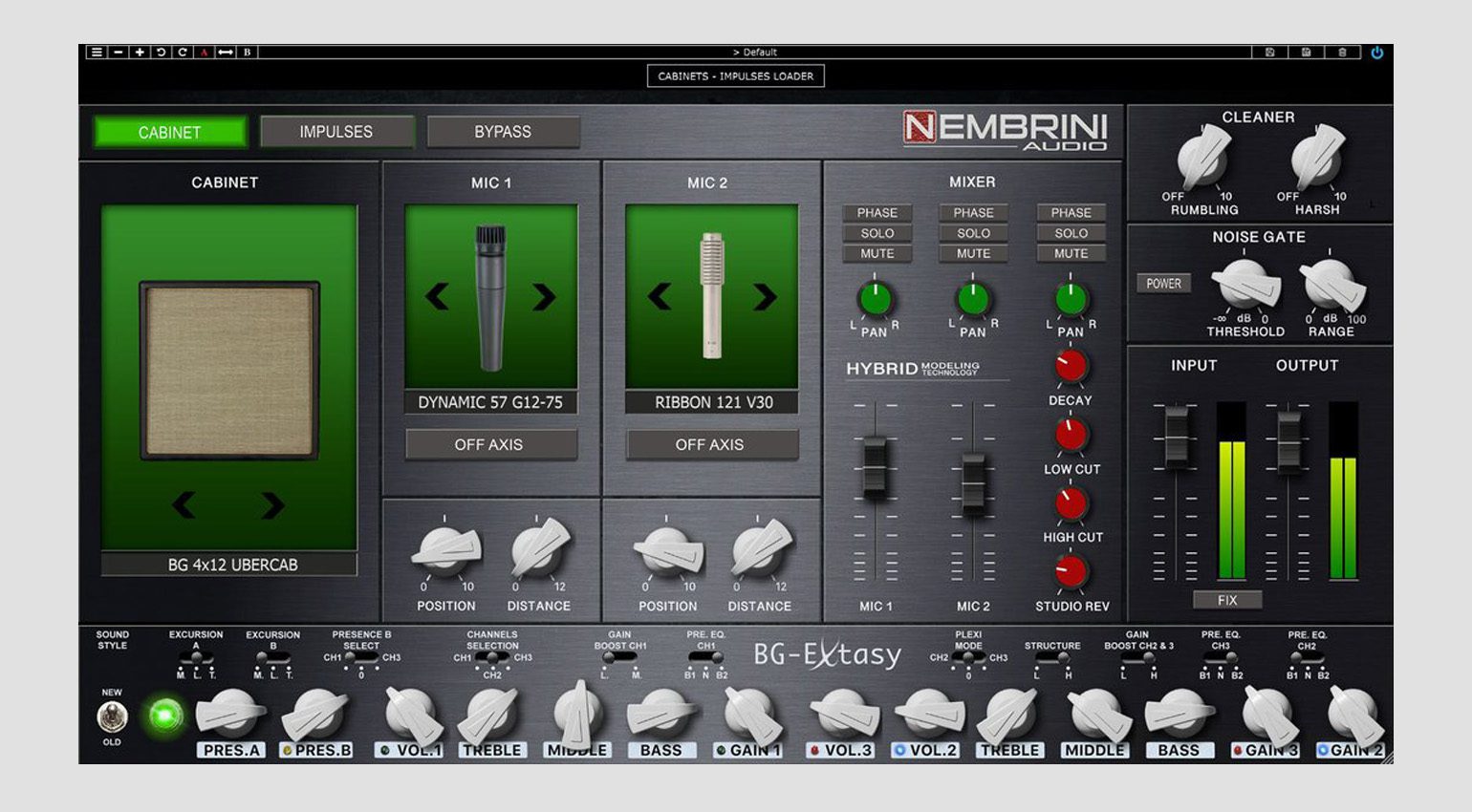
Task: Click the green amp power light
Action: 164,716
